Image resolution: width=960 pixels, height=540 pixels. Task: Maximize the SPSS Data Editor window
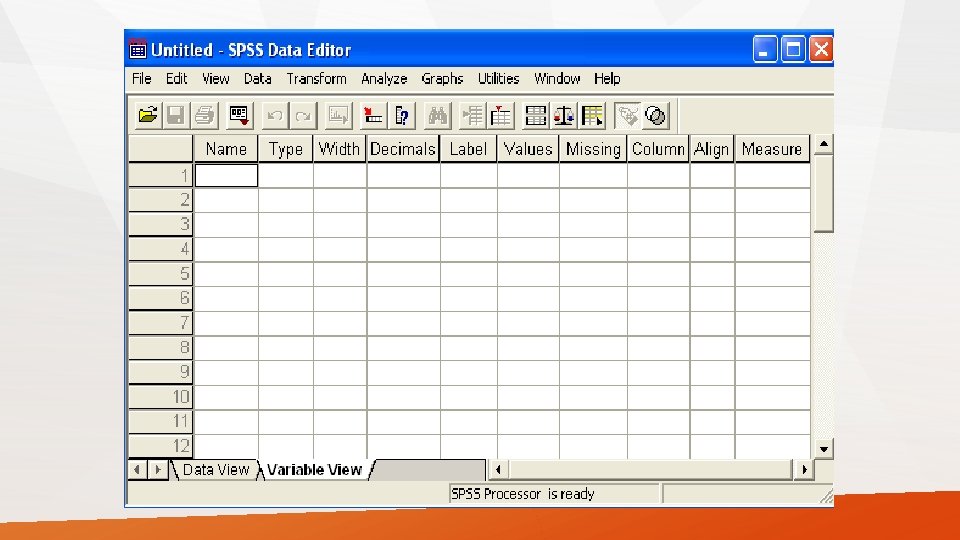point(793,50)
